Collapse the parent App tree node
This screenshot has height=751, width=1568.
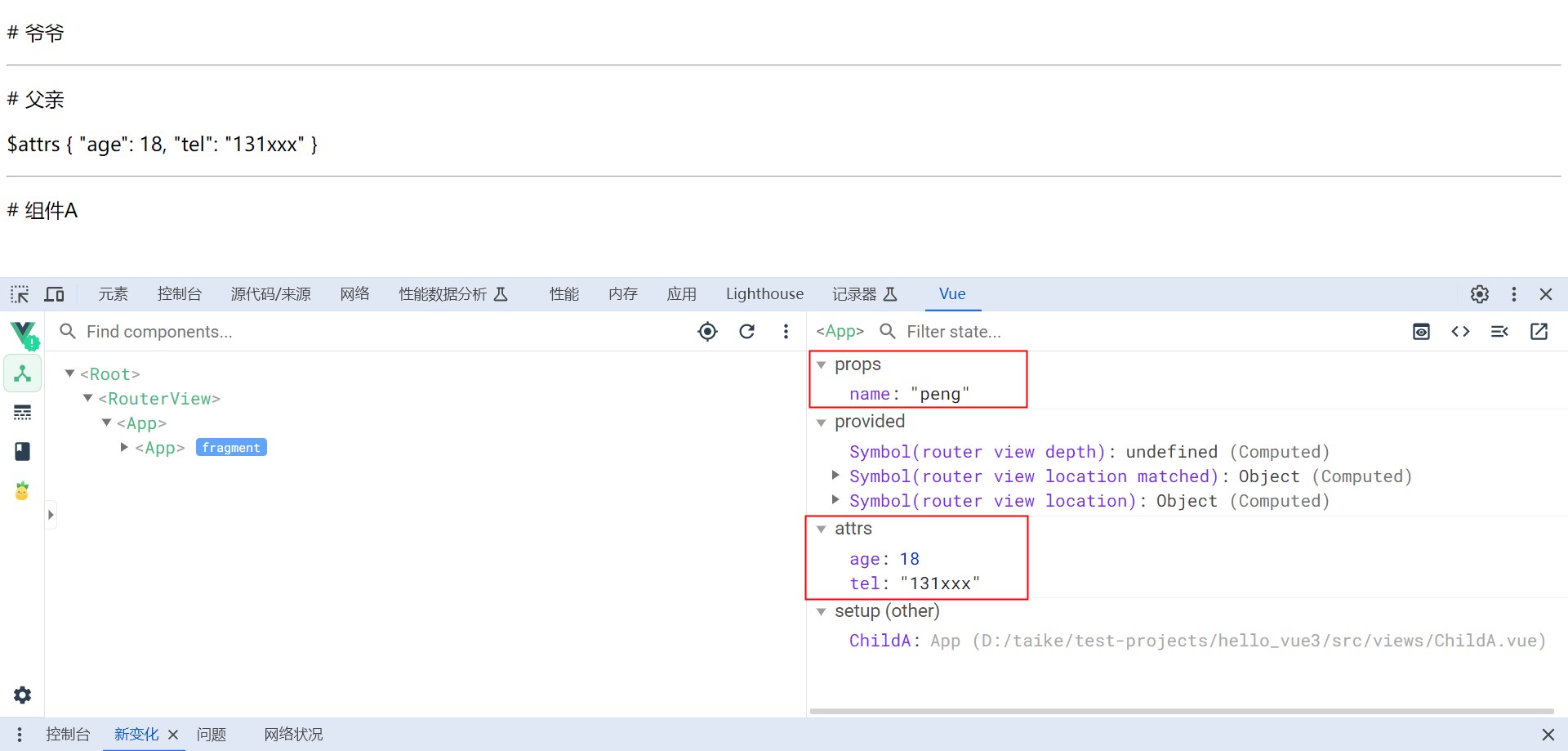106,422
